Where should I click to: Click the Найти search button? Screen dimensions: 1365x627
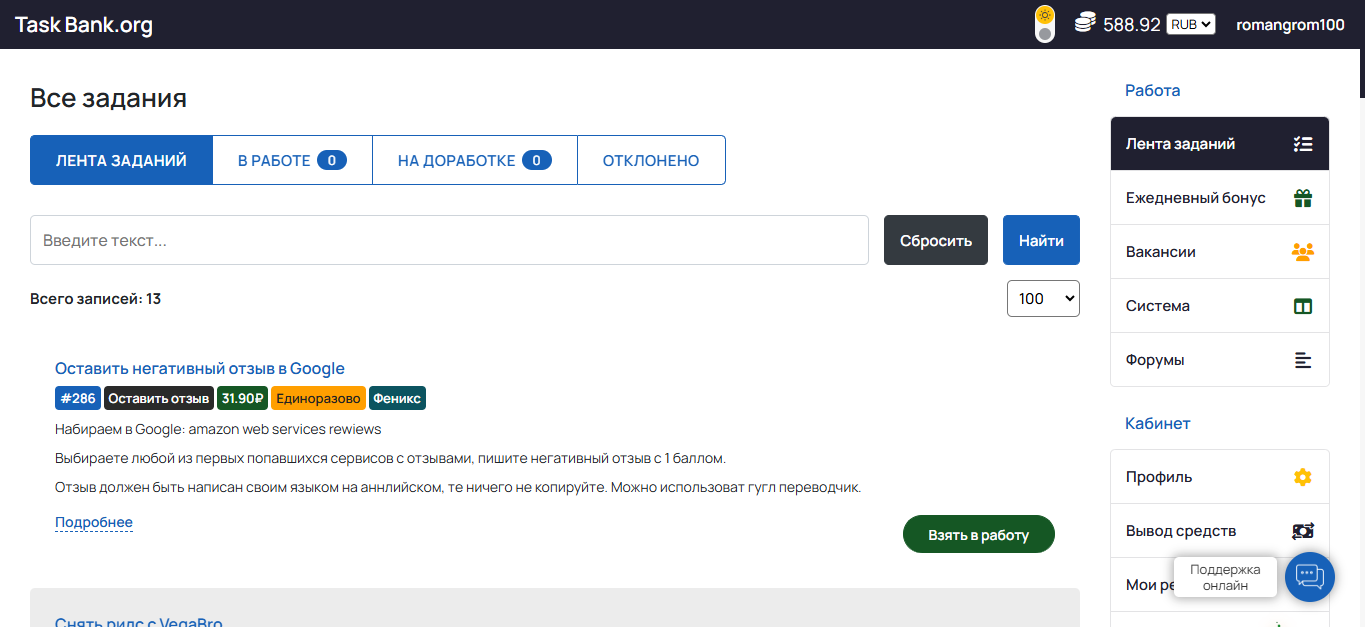point(1041,240)
